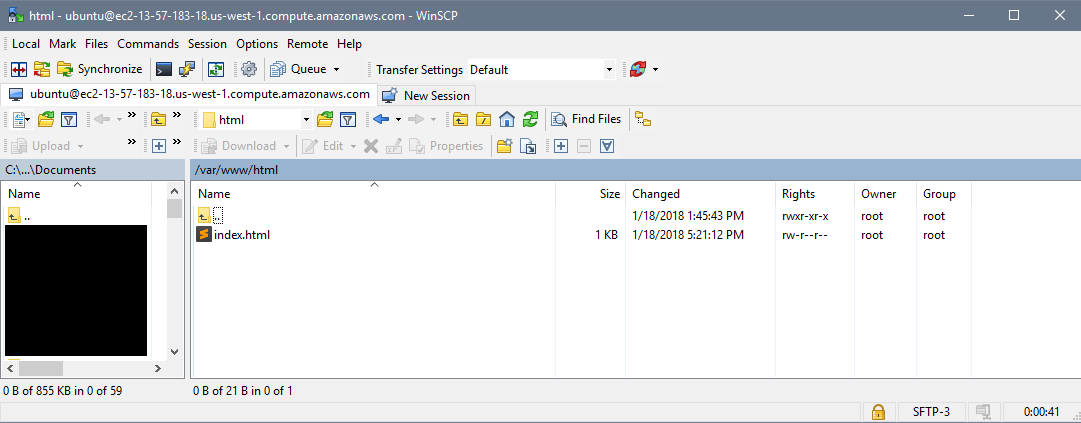Click local vertical scrollbar down arrow
The height and width of the screenshot is (423, 1081).
pos(174,351)
